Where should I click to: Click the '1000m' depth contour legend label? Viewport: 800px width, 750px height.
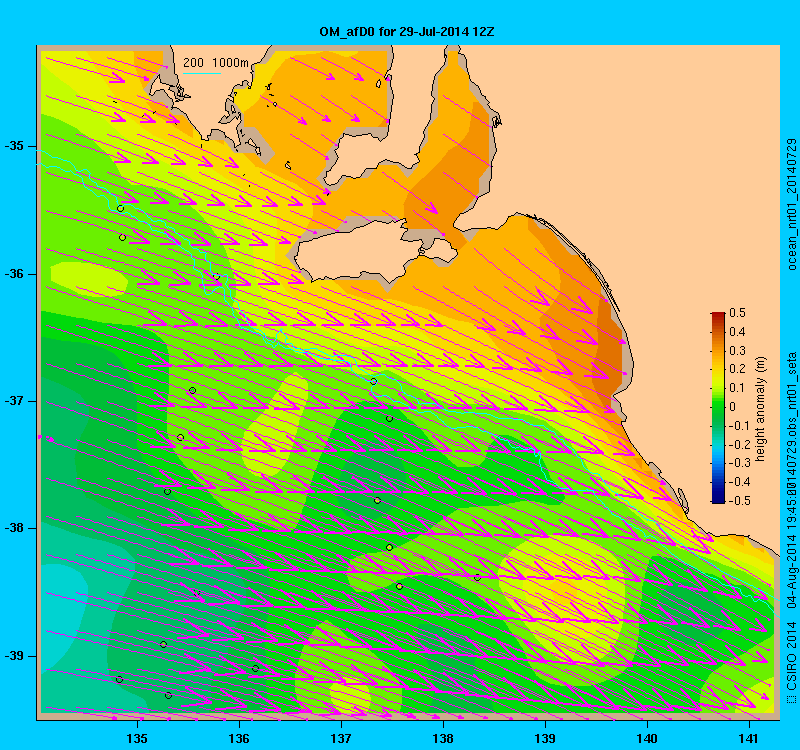(x=231, y=63)
